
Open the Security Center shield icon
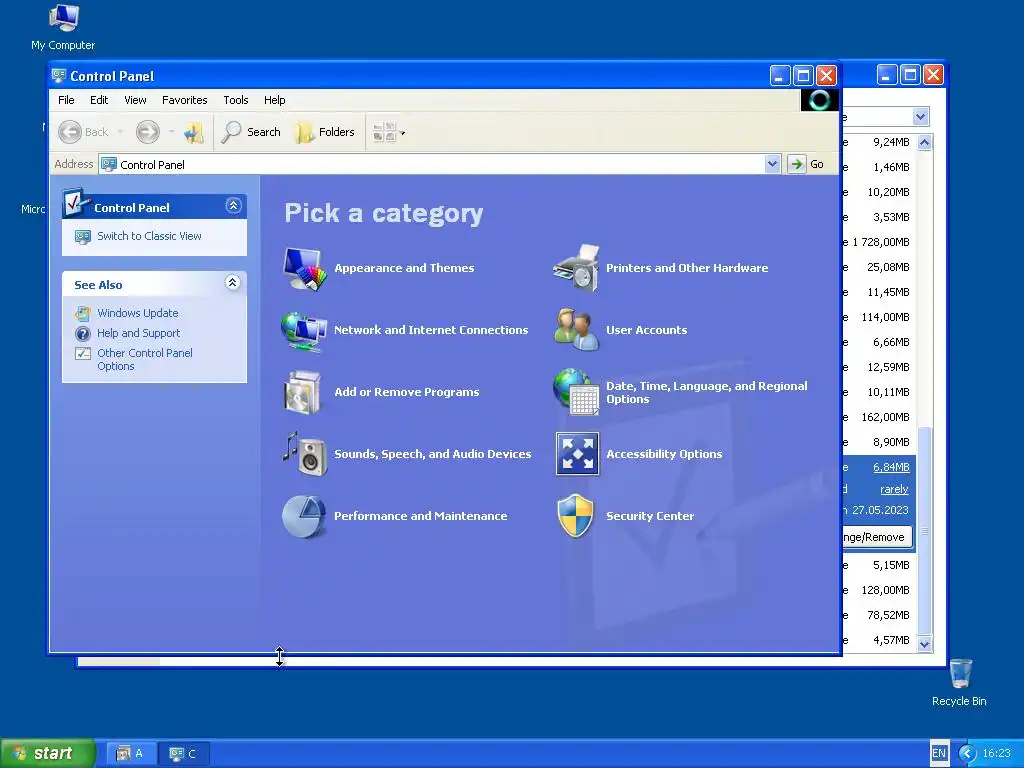[576, 516]
